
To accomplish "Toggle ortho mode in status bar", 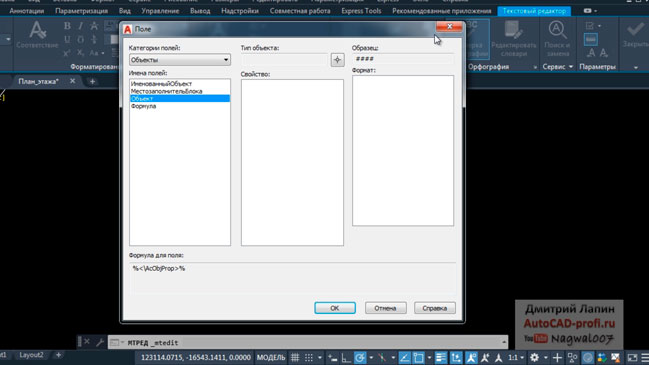I will point(346,358).
